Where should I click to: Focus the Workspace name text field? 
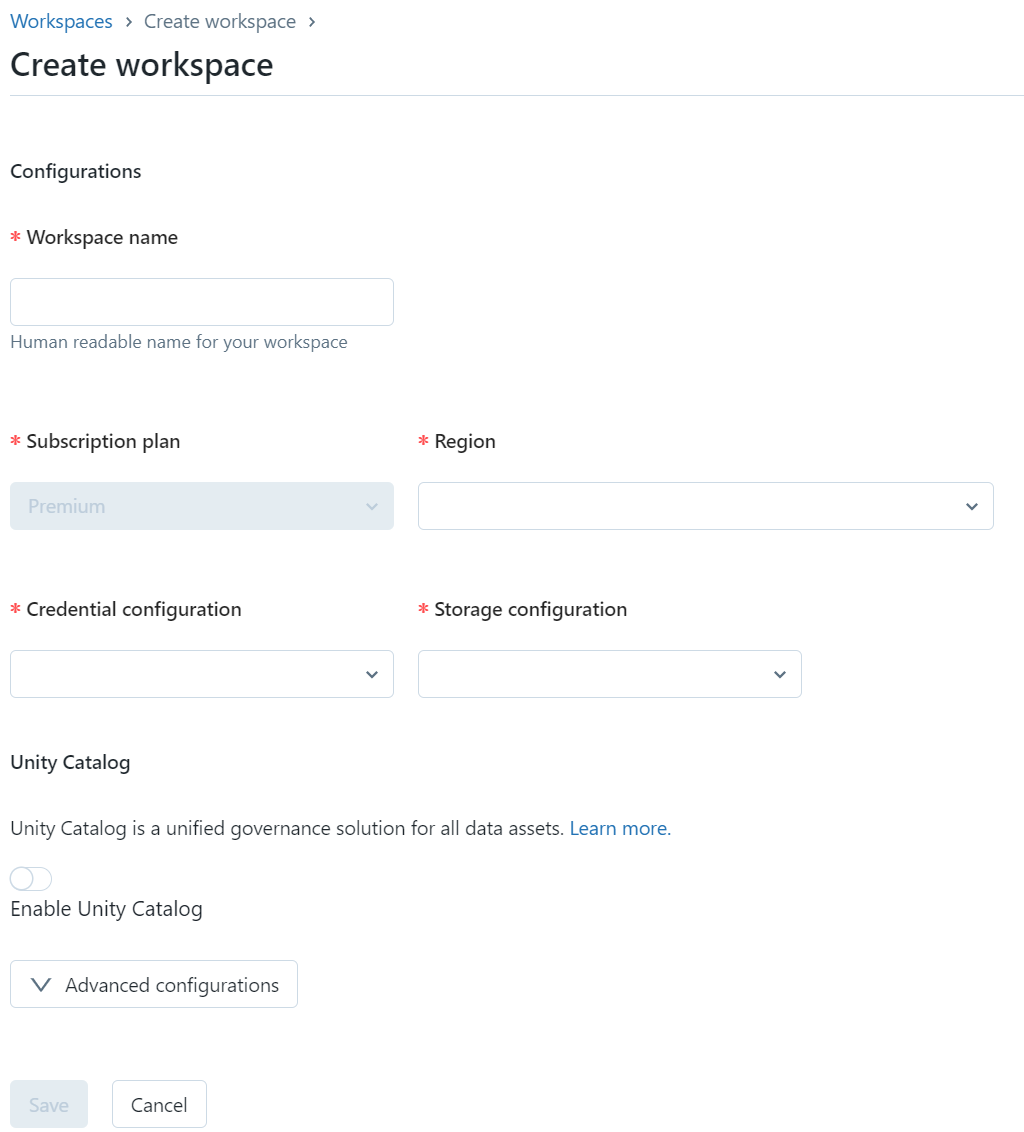point(201,302)
